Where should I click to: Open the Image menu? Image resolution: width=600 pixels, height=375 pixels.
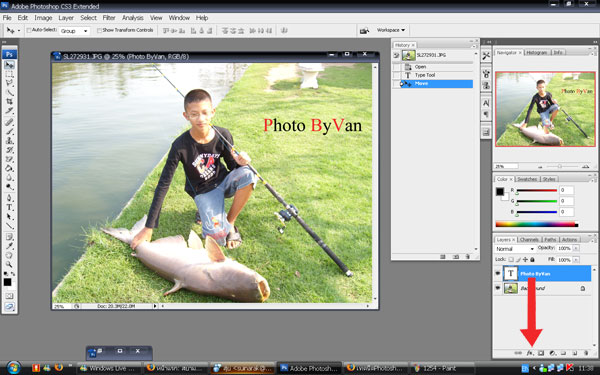click(x=43, y=18)
